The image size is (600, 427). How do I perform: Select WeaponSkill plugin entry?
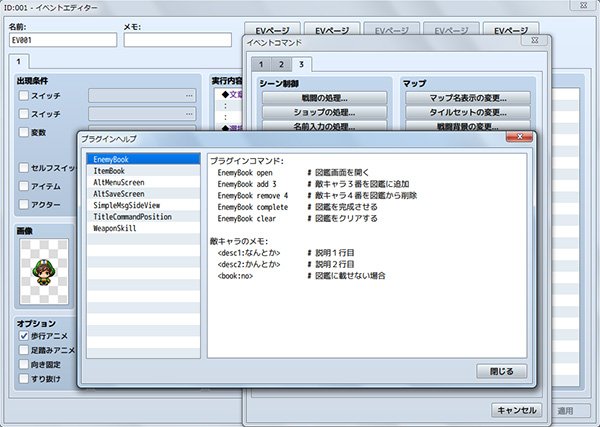[143, 228]
